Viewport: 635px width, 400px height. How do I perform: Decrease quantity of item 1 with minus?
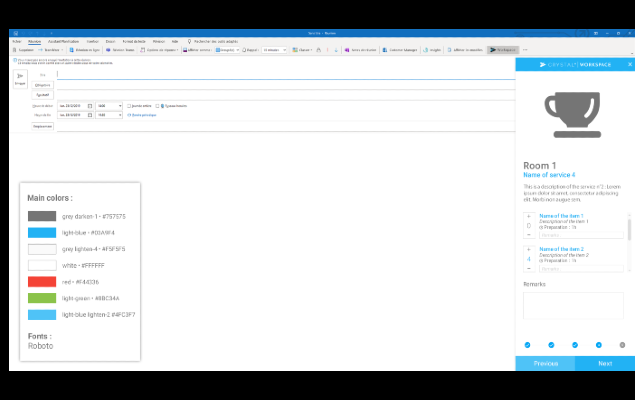click(528, 235)
